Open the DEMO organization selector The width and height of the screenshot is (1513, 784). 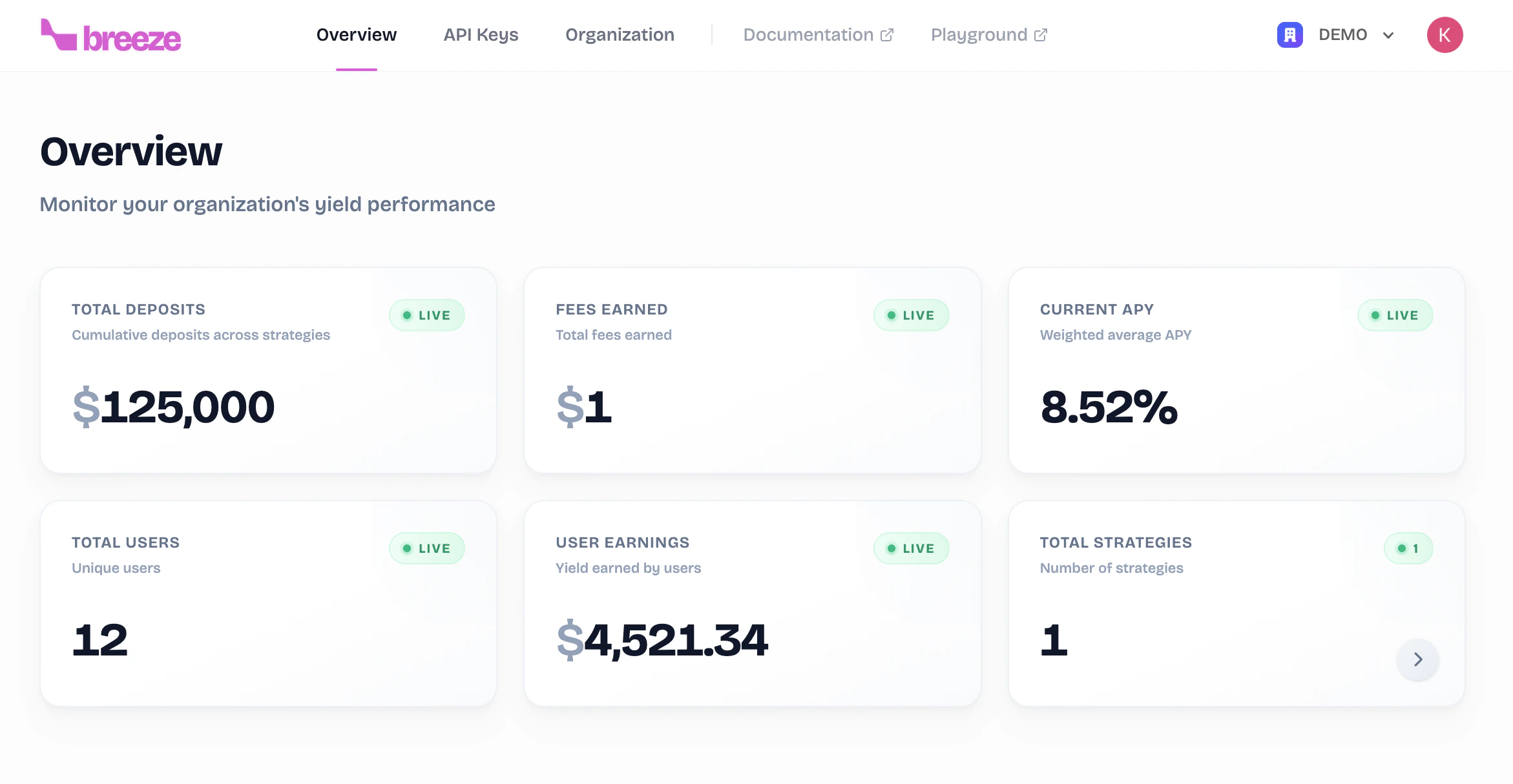(1342, 35)
